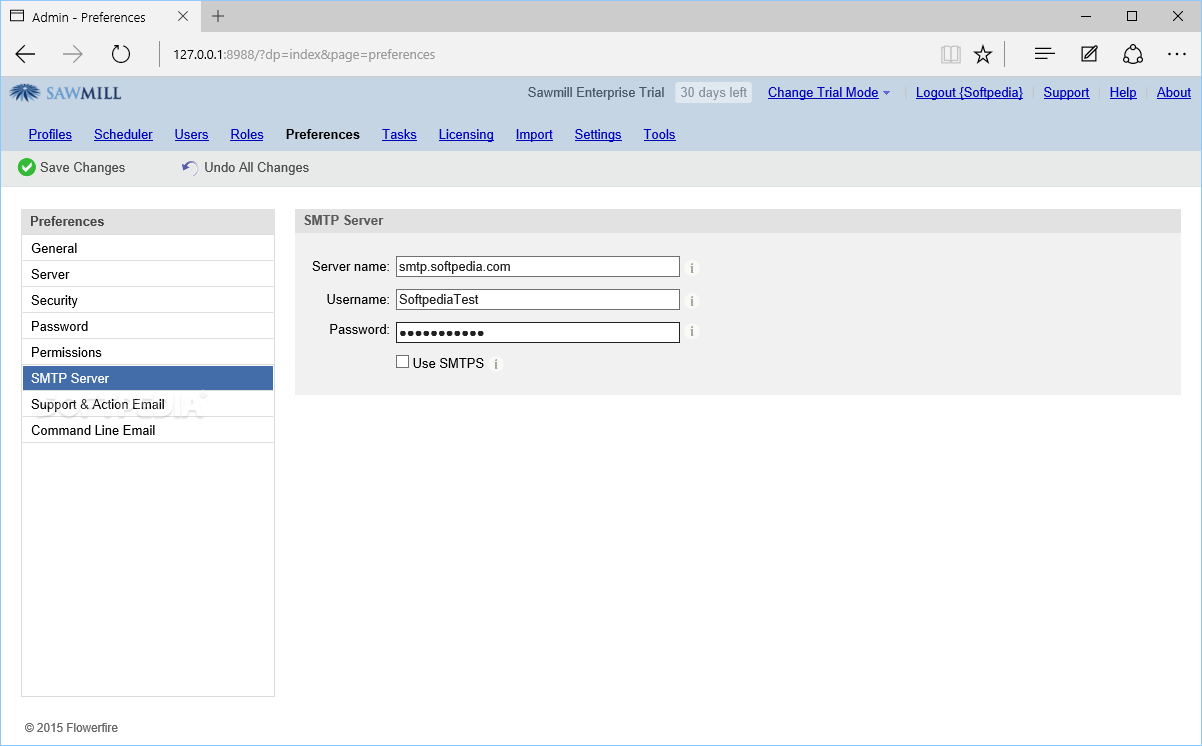Go to the Import menu

[534, 134]
